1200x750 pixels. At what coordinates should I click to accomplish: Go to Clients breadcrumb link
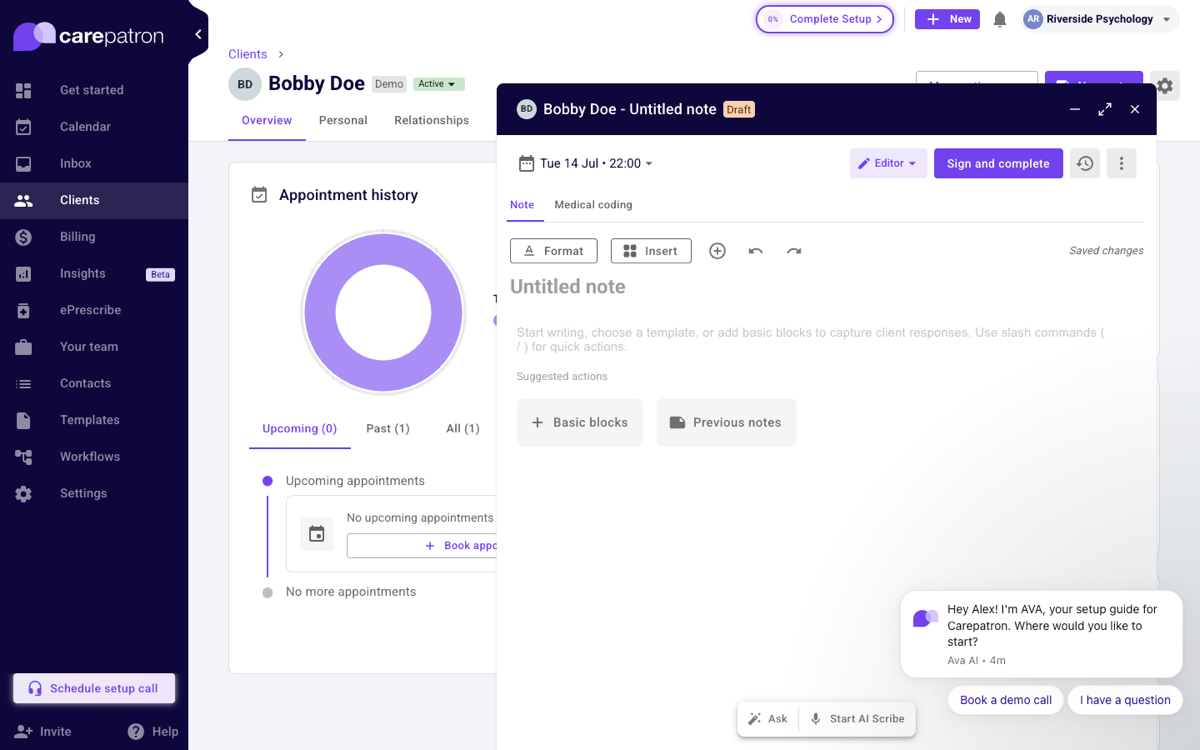click(x=248, y=54)
